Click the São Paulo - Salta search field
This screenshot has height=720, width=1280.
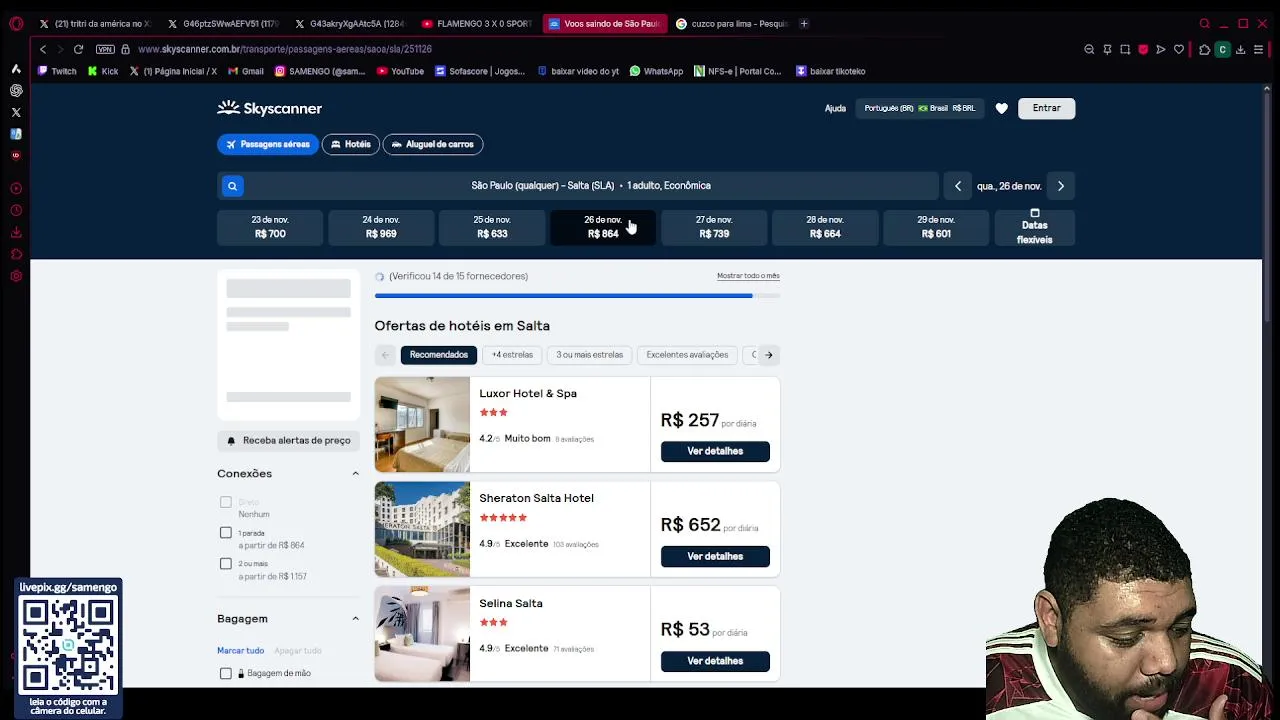(x=591, y=186)
